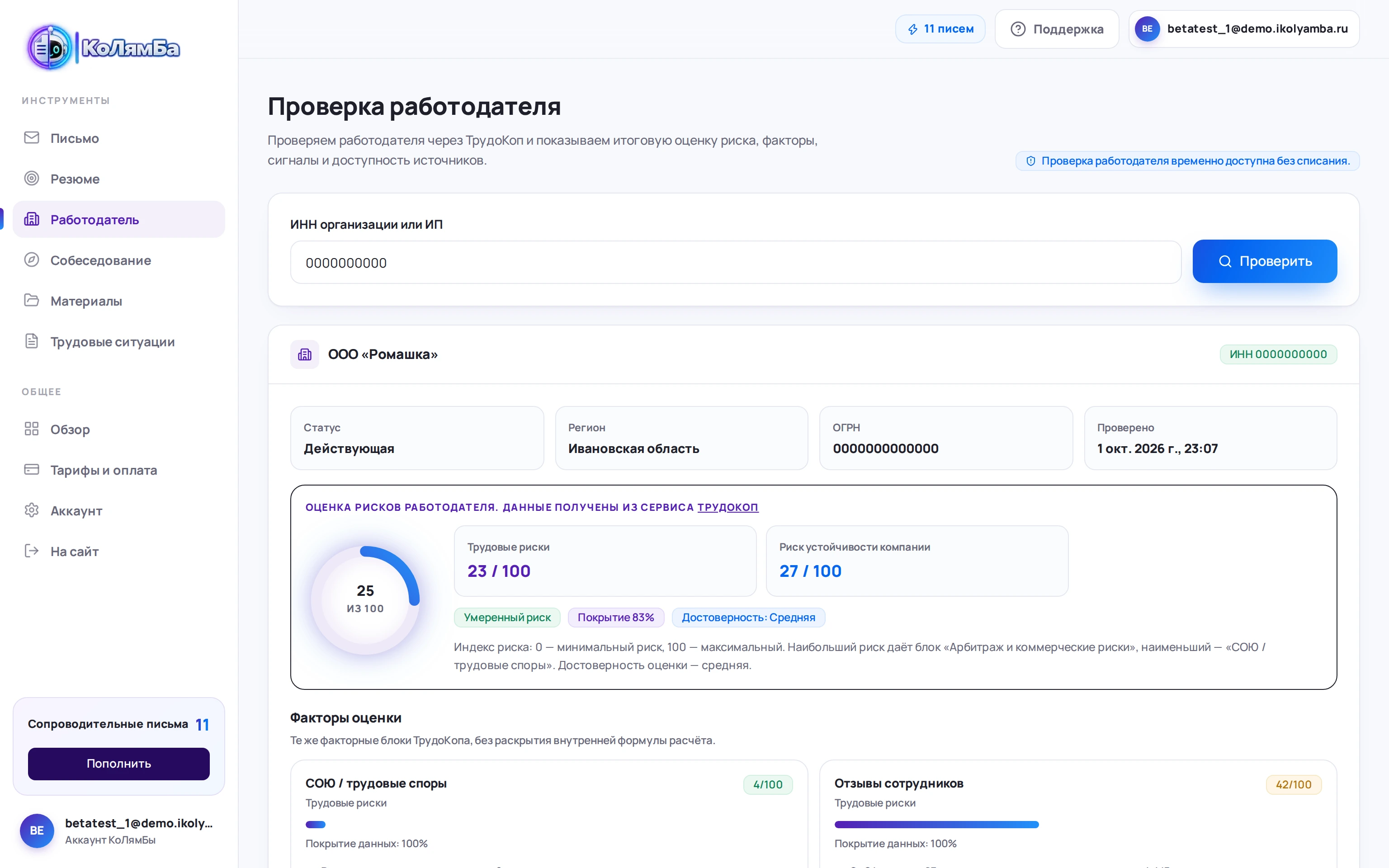Click the envelope icon beside Письмо

[32, 138]
